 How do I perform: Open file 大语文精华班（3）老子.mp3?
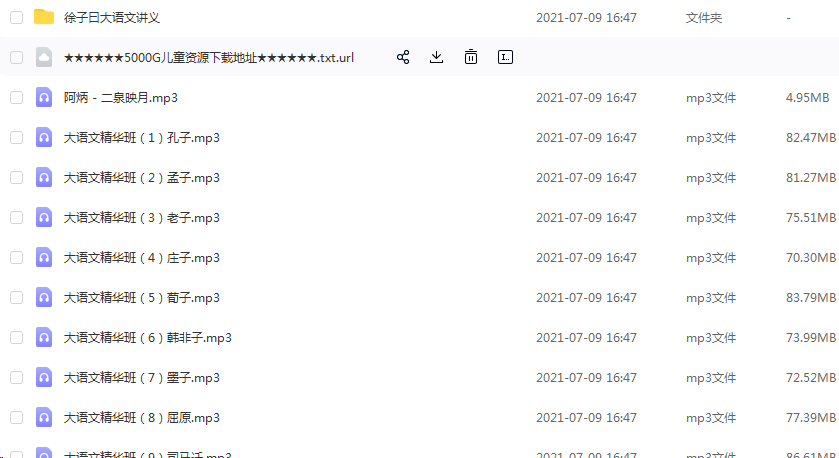tap(142, 218)
